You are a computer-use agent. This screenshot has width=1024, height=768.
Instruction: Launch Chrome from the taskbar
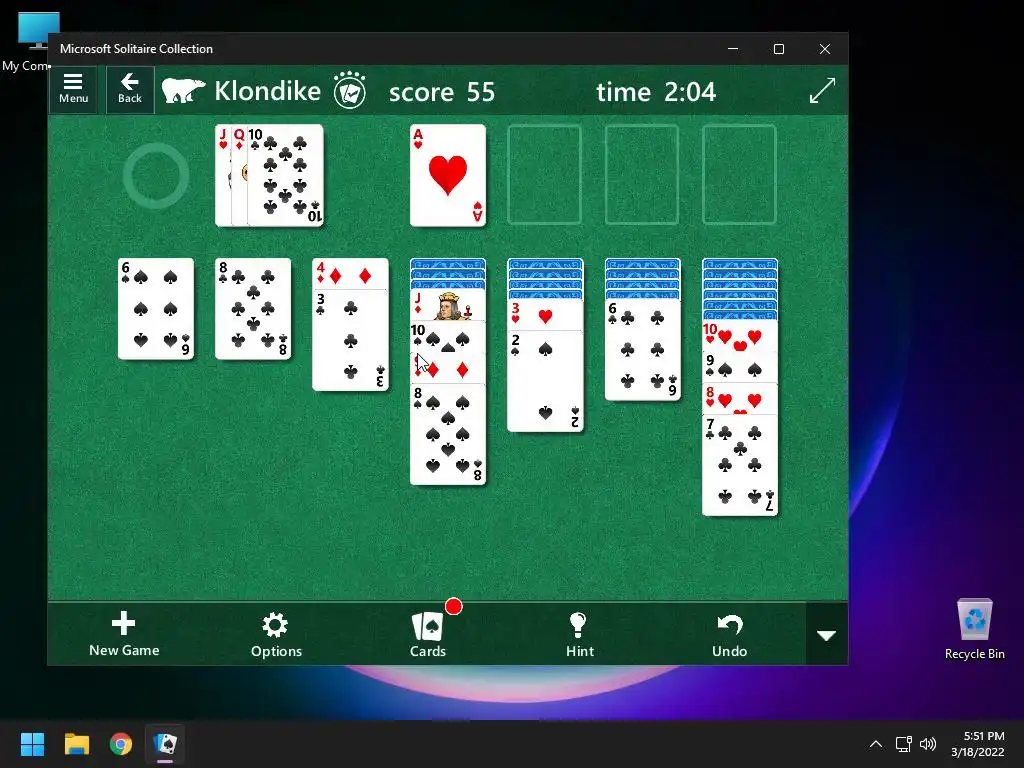[121, 744]
